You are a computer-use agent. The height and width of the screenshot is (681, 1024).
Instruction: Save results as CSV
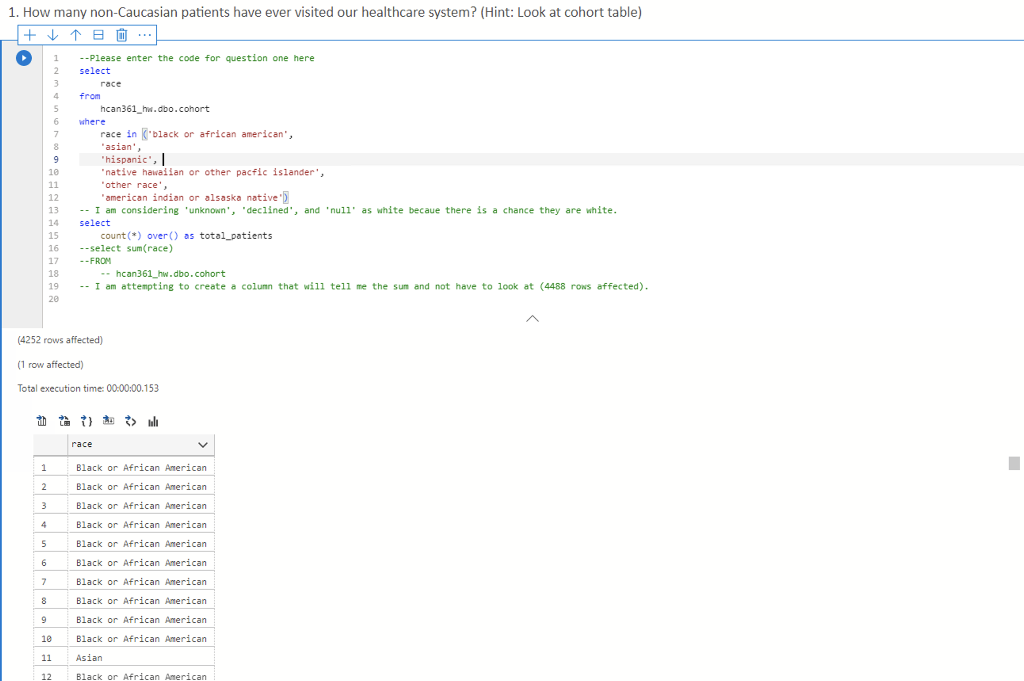point(41,420)
